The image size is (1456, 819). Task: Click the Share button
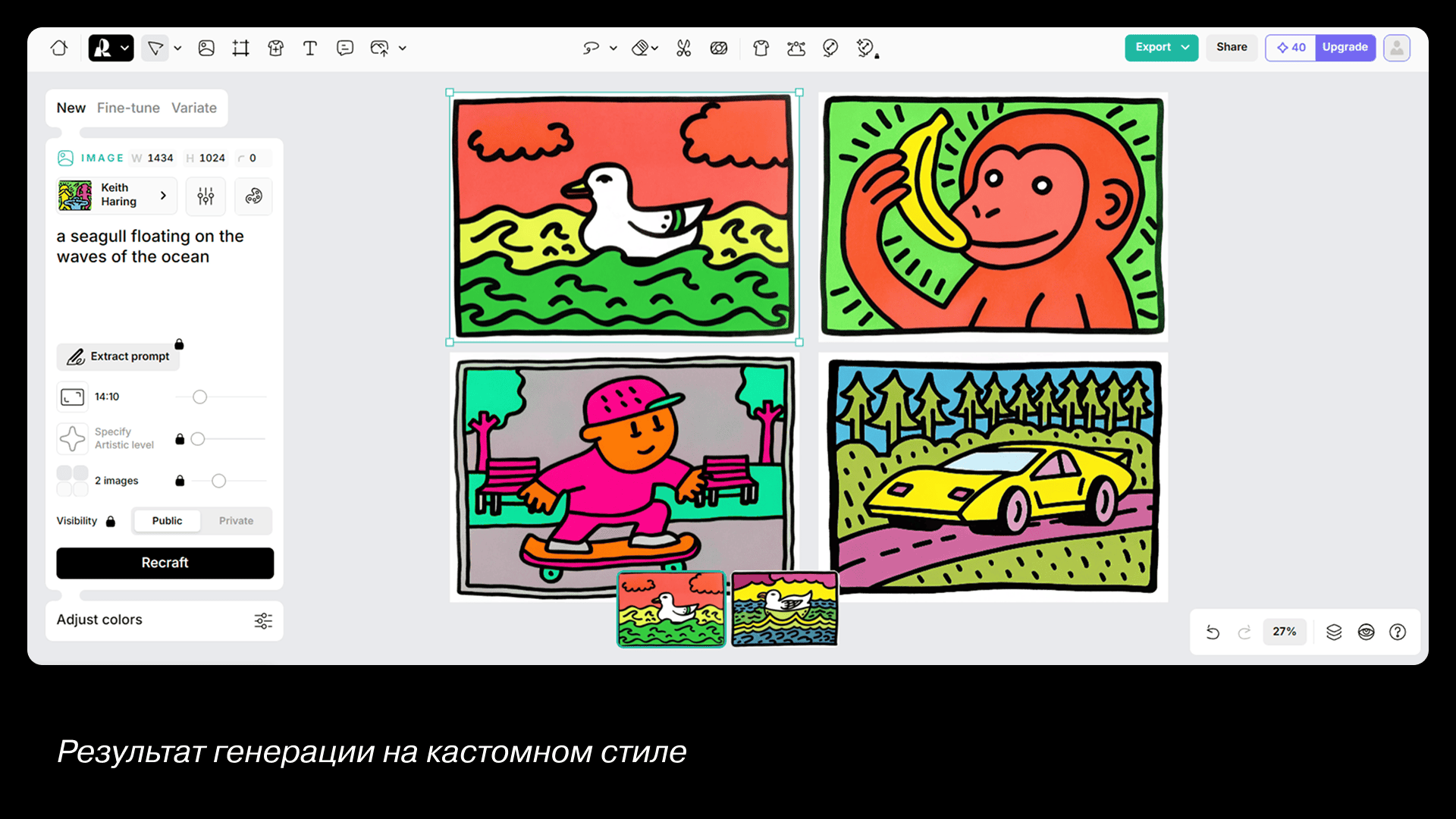1232,47
